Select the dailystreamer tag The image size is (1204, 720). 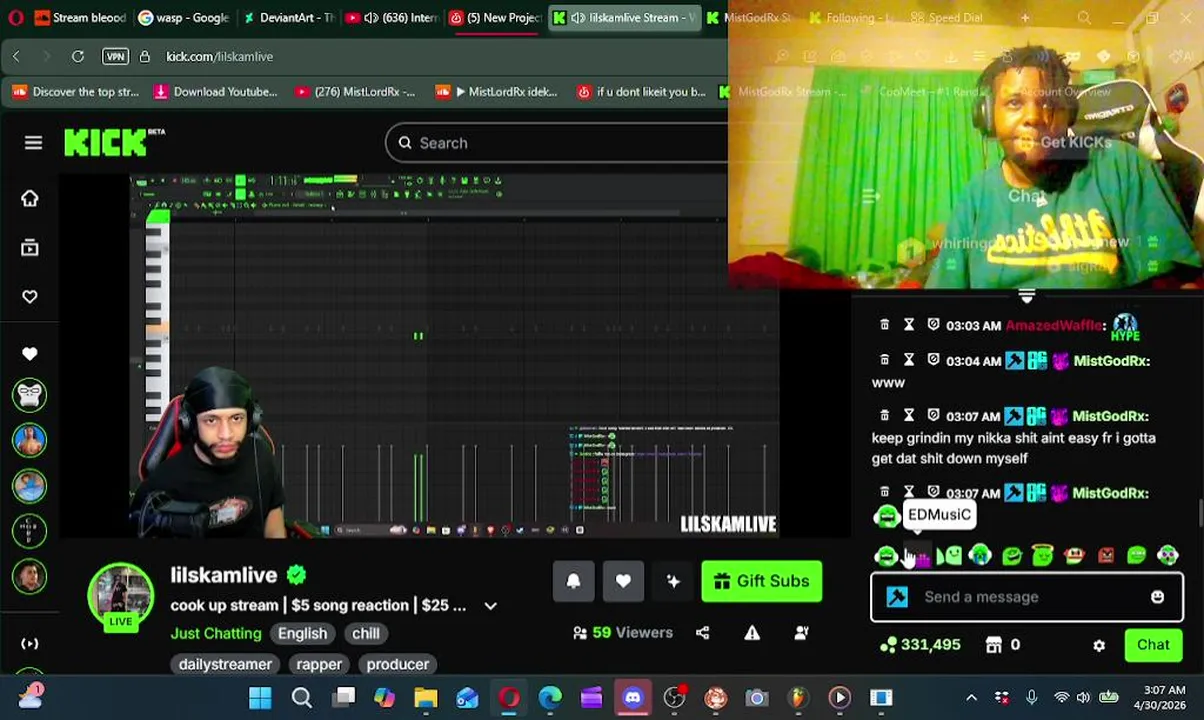click(225, 664)
